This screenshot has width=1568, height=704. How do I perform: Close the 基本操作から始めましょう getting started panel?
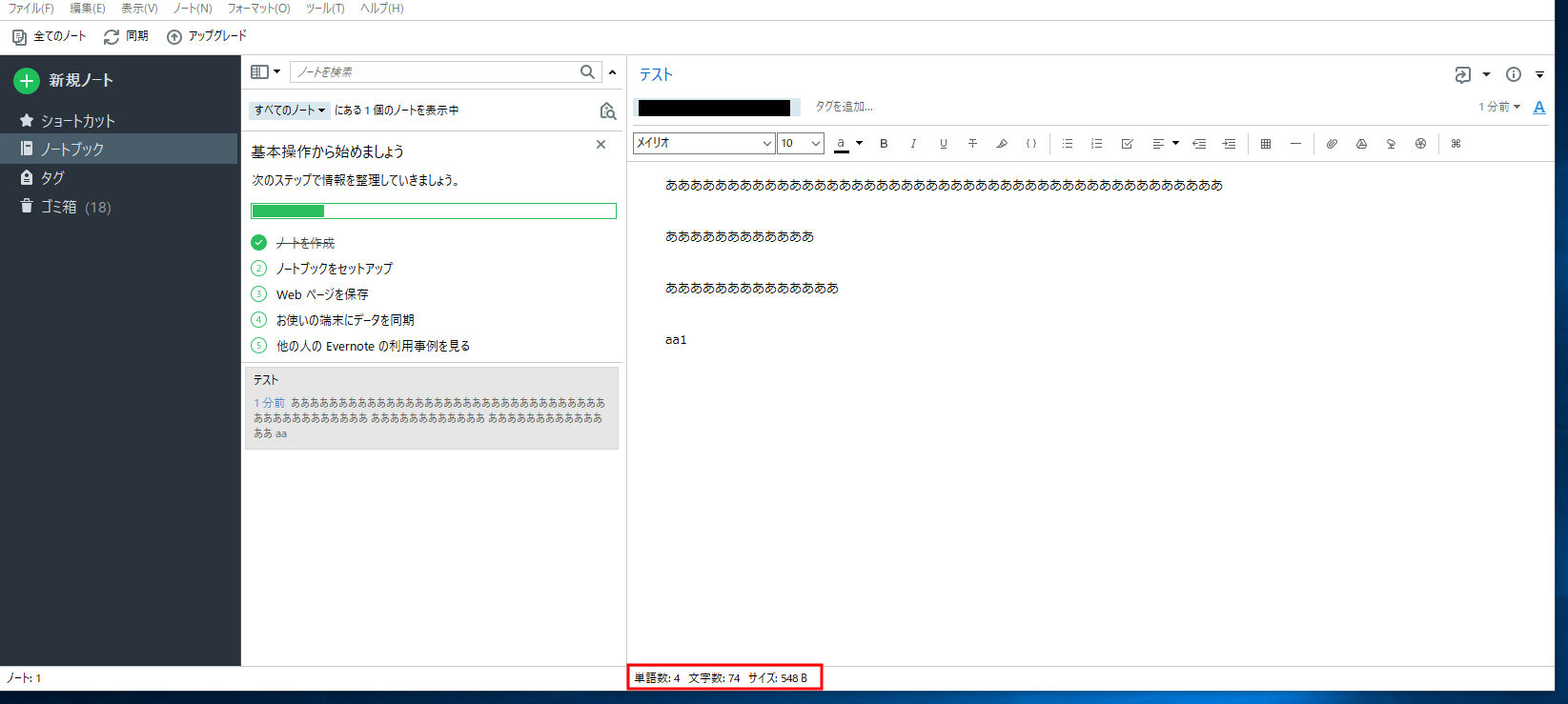pos(601,145)
